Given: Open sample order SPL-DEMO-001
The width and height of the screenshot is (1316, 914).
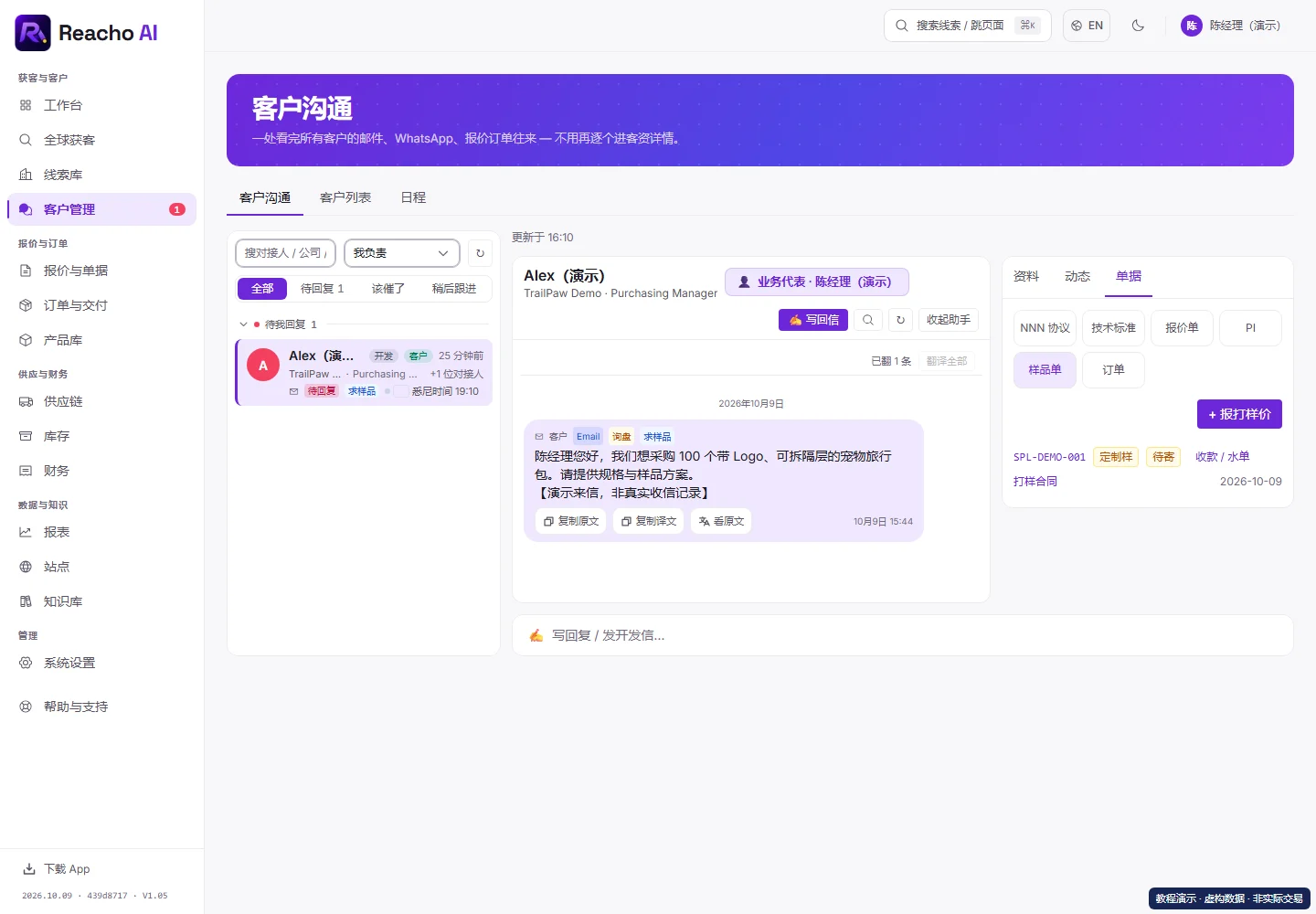Looking at the screenshot, I should point(1049,457).
